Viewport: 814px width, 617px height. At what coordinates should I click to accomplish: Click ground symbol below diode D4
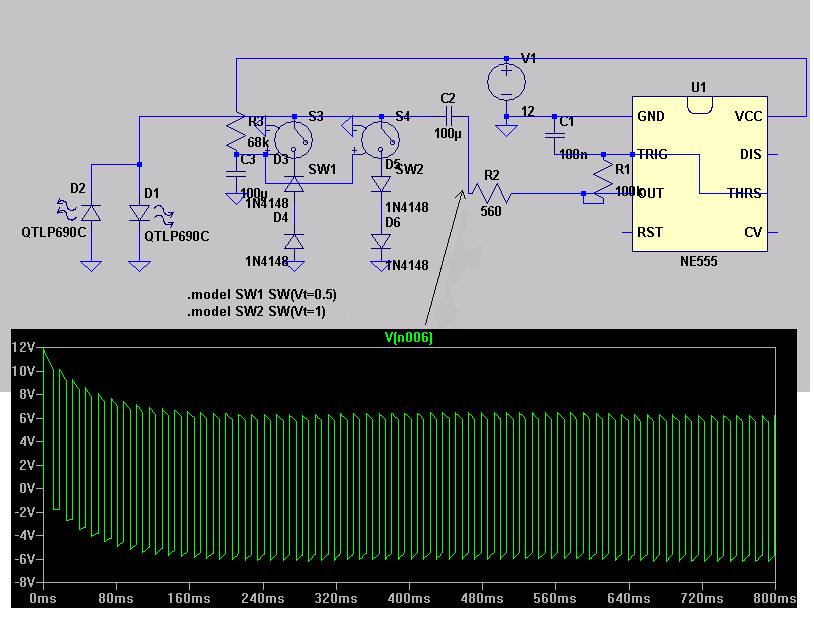pyautogui.click(x=295, y=266)
